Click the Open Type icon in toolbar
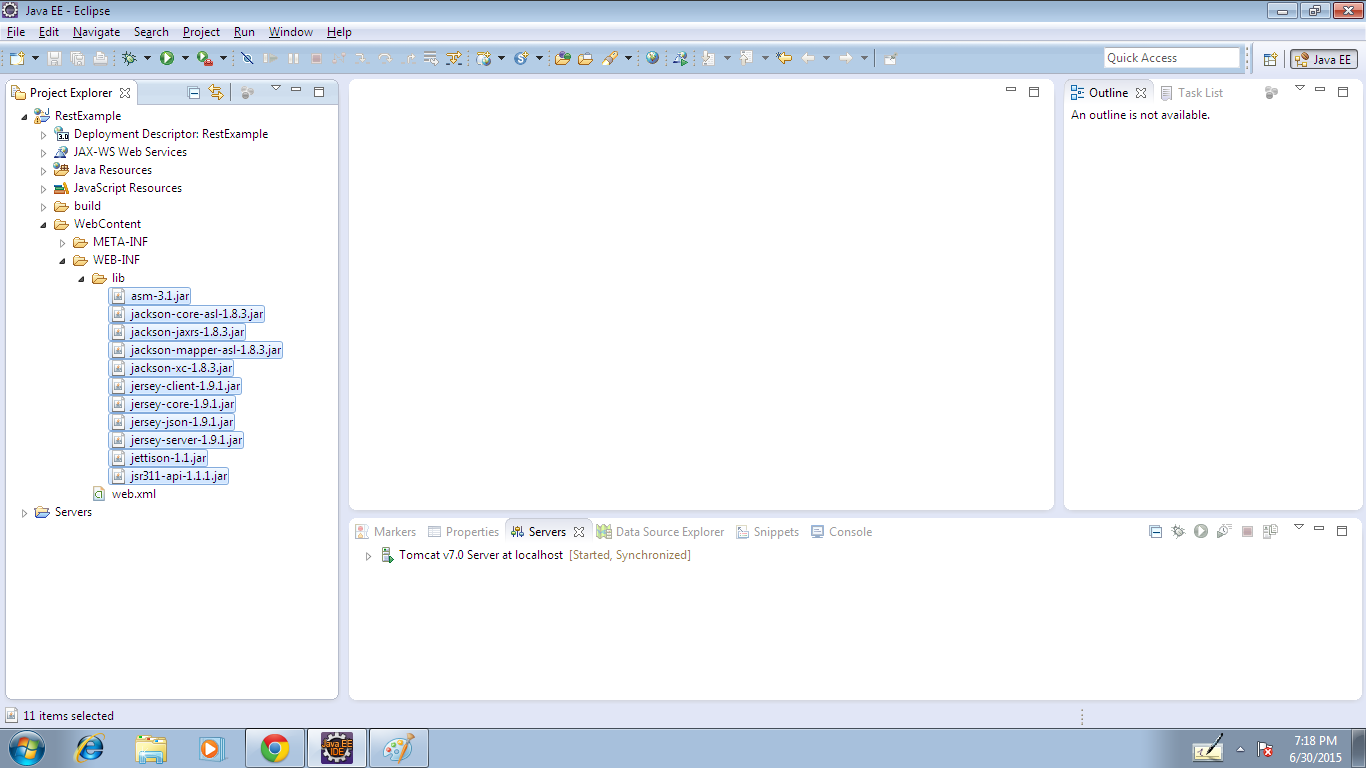This screenshot has width=1366, height=768. tap(563, 59)
